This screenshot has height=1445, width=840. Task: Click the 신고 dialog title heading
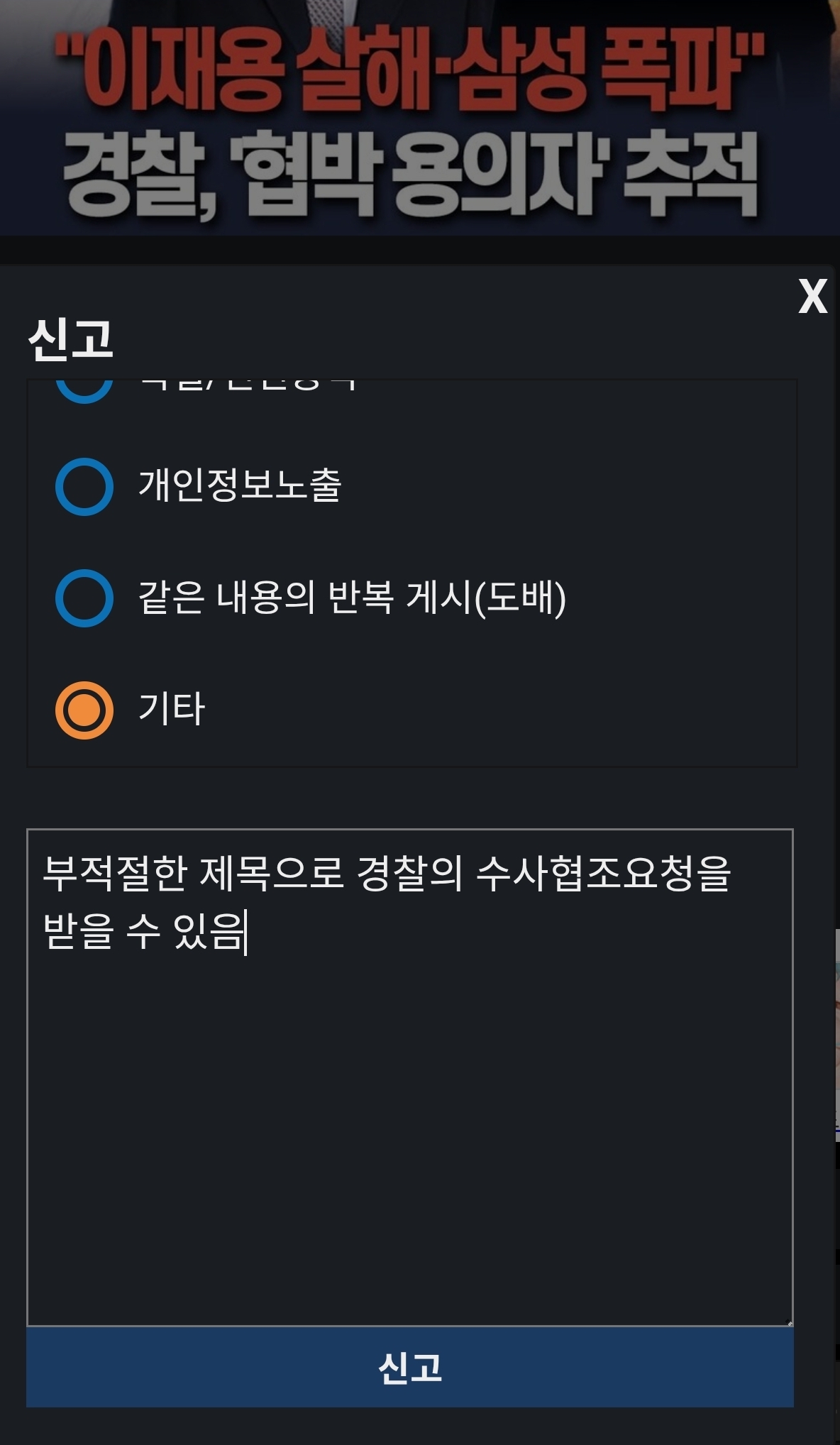(x=71, y=339)
